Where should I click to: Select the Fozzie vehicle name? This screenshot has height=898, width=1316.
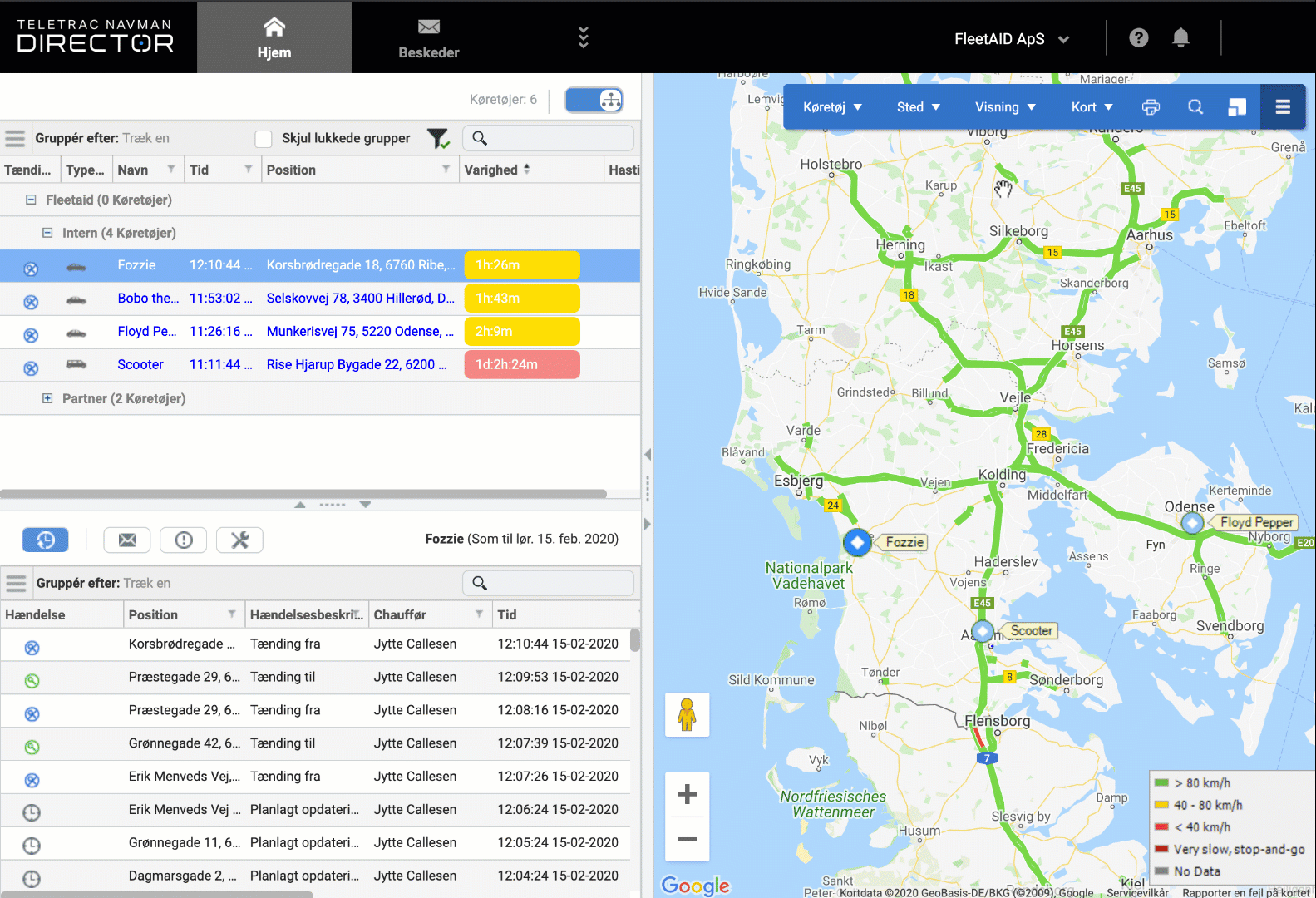click(x=136, y=265)
